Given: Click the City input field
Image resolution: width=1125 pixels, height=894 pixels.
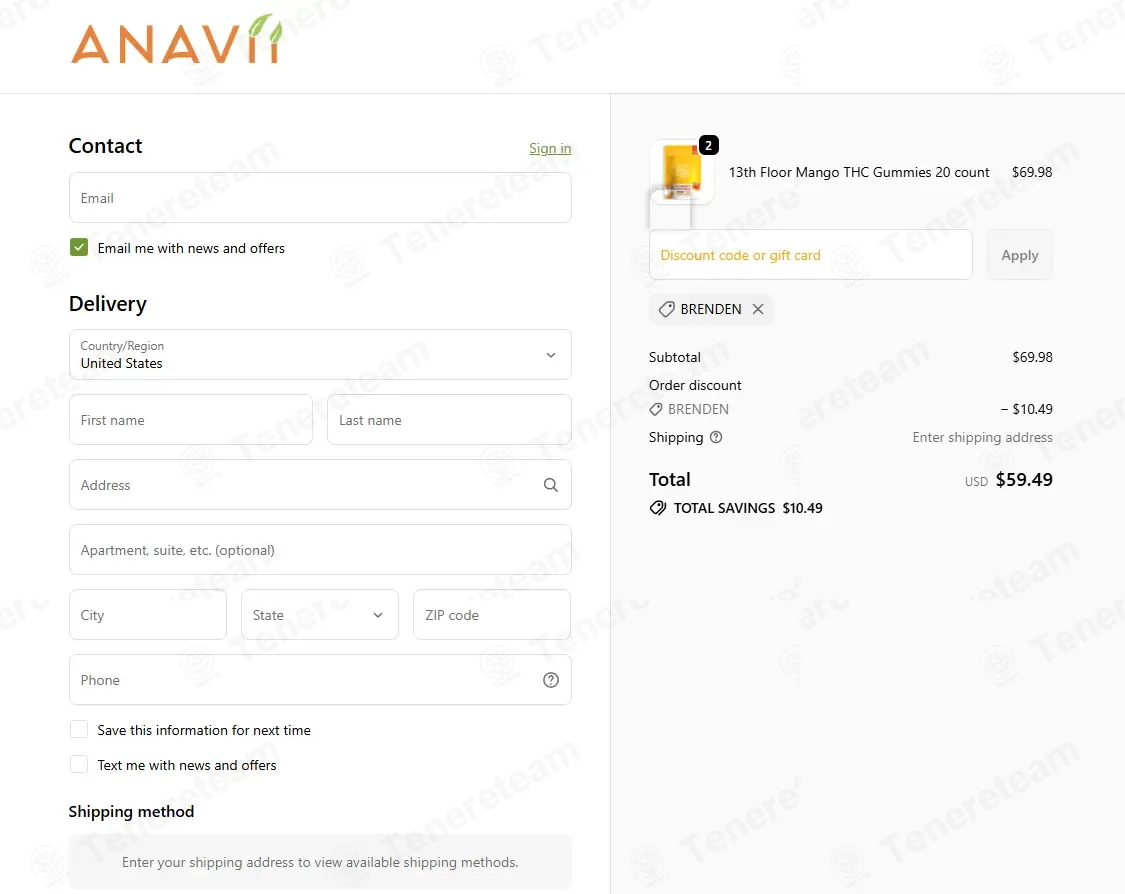Looking at the screenshot, I should (x=148, y=615).
